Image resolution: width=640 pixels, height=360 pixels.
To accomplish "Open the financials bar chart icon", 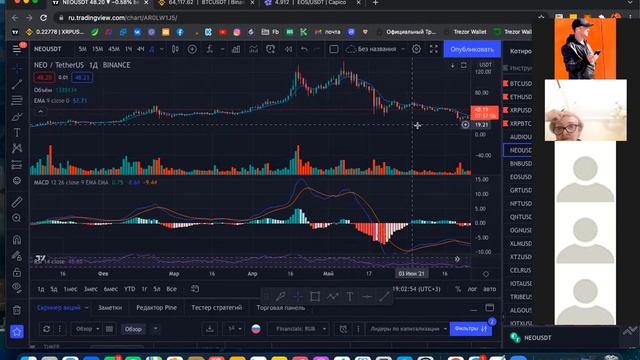I will [x=236, y=49].
